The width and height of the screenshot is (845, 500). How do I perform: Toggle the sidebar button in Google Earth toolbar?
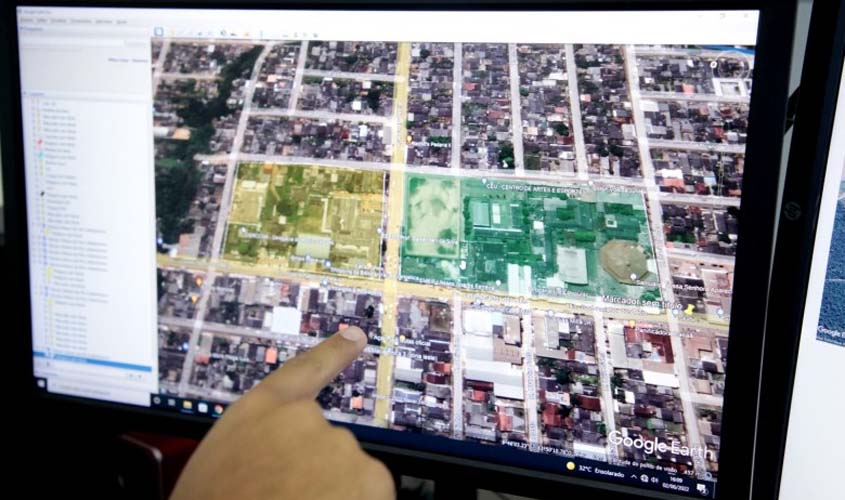[158, 32]
